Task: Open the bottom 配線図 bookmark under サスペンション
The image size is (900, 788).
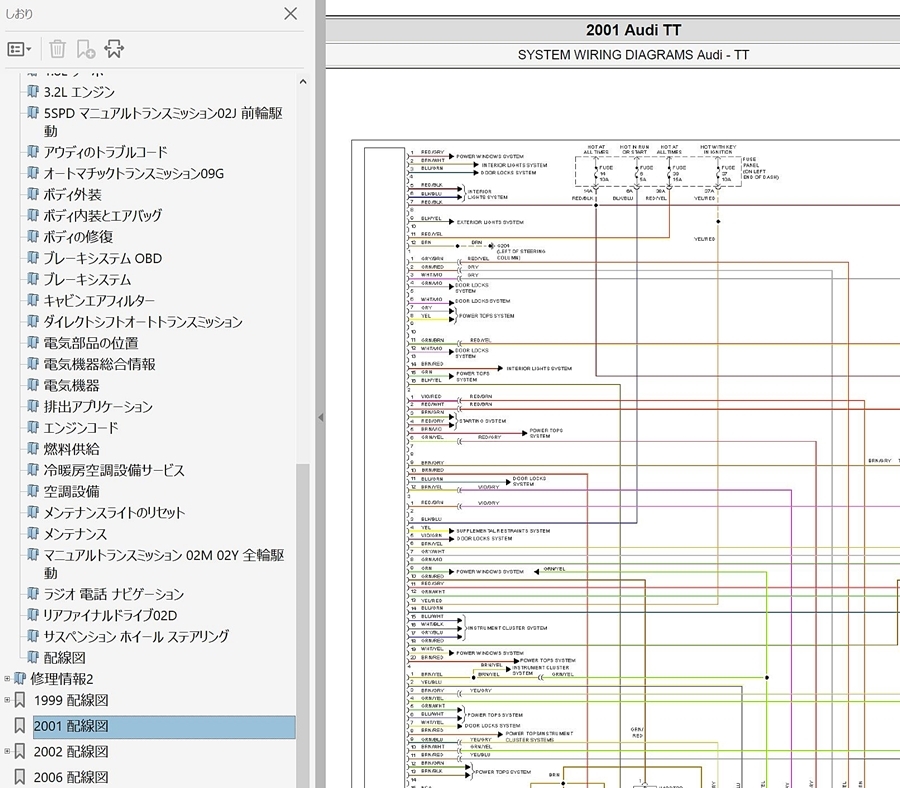Action: point(64,658)
